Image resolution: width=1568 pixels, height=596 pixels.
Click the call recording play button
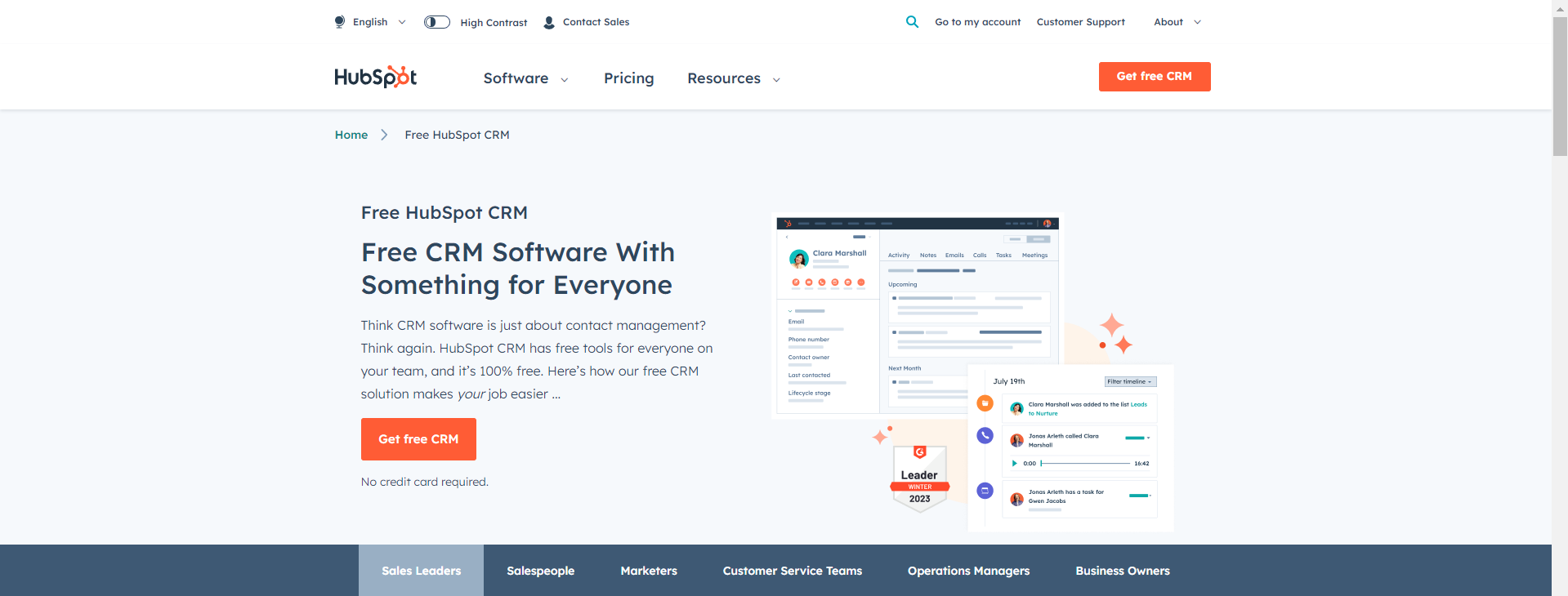pyautogui.click(x=1014, y=463)
